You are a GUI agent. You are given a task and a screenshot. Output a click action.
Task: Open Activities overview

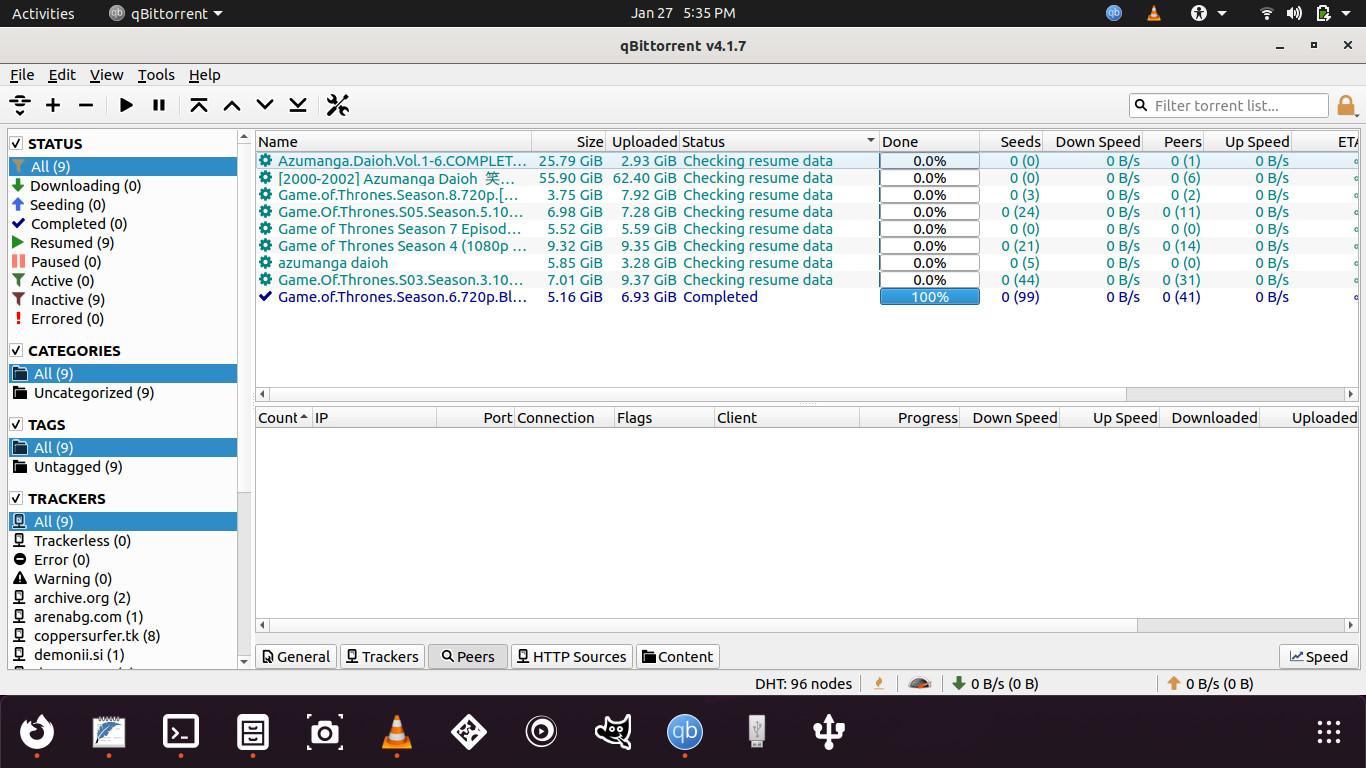[43, 13]
